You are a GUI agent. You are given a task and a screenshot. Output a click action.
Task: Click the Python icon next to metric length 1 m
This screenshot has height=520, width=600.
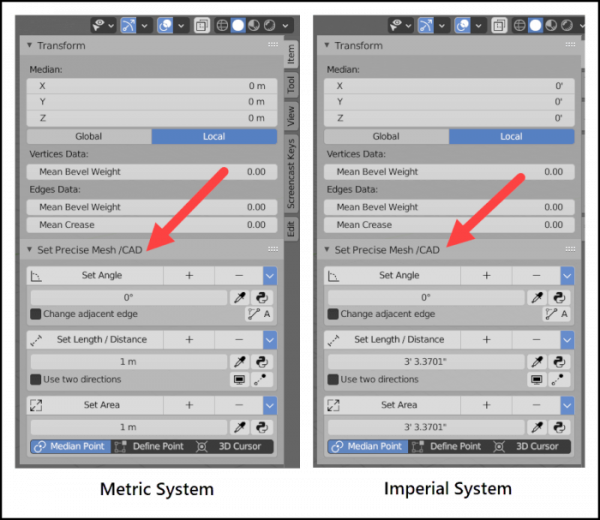point(262,362)
